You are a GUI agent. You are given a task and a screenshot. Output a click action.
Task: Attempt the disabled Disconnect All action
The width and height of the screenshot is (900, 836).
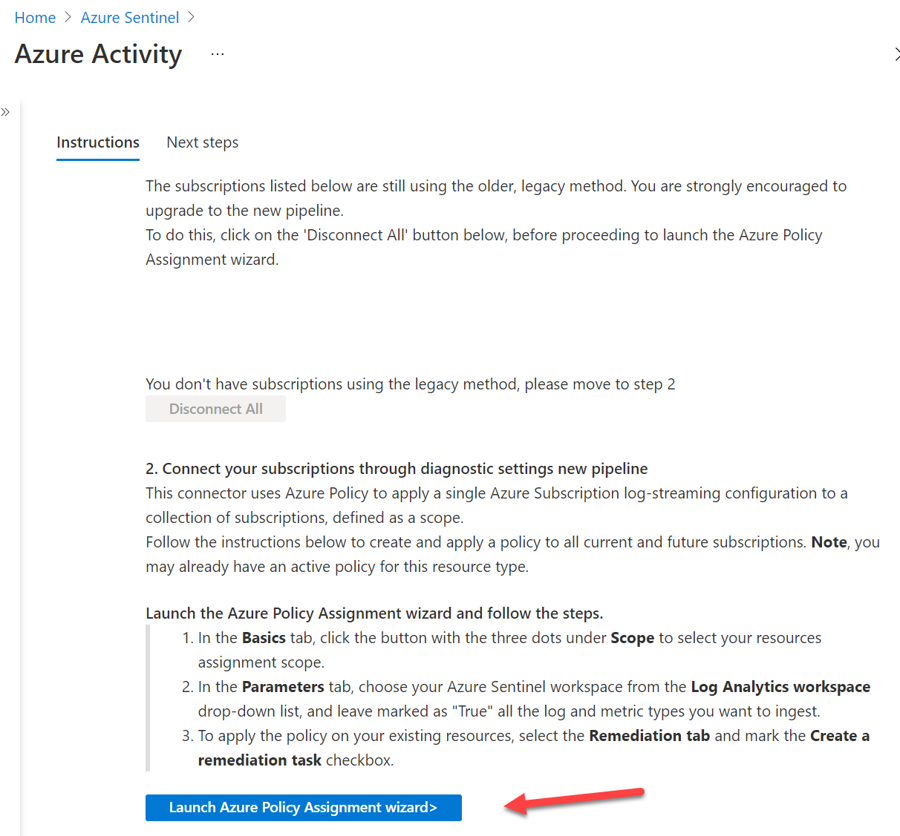215,408
